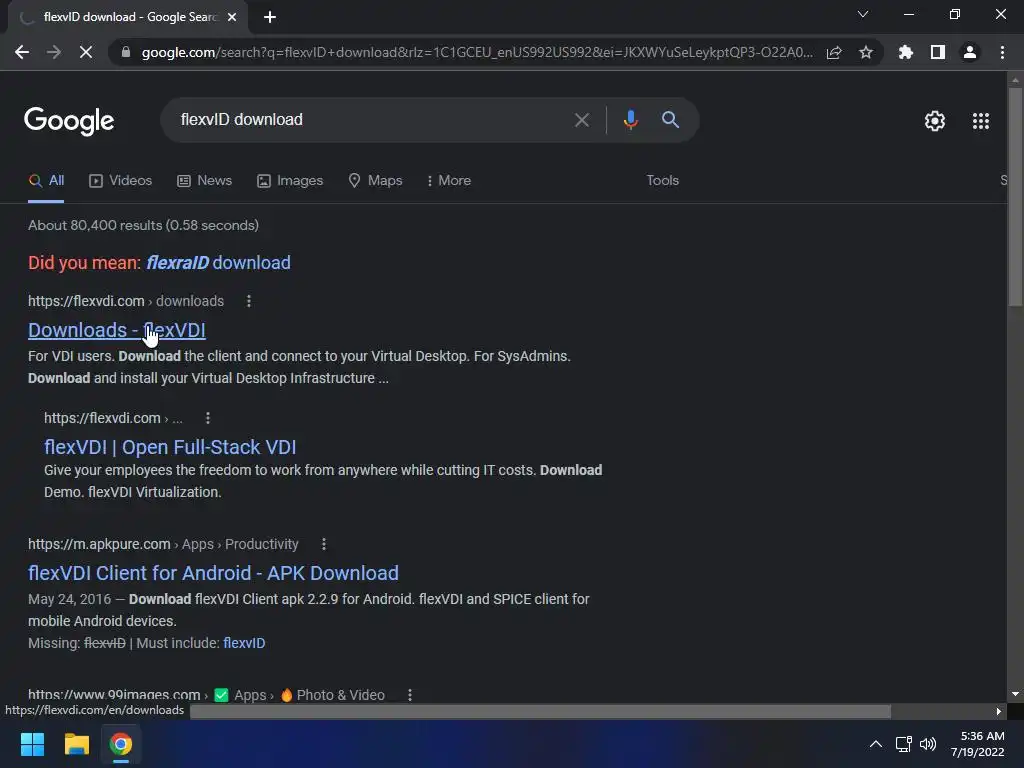Go to Google homepage logo
The height and width of the screenshot is (768, 1024).
[69, 121]
